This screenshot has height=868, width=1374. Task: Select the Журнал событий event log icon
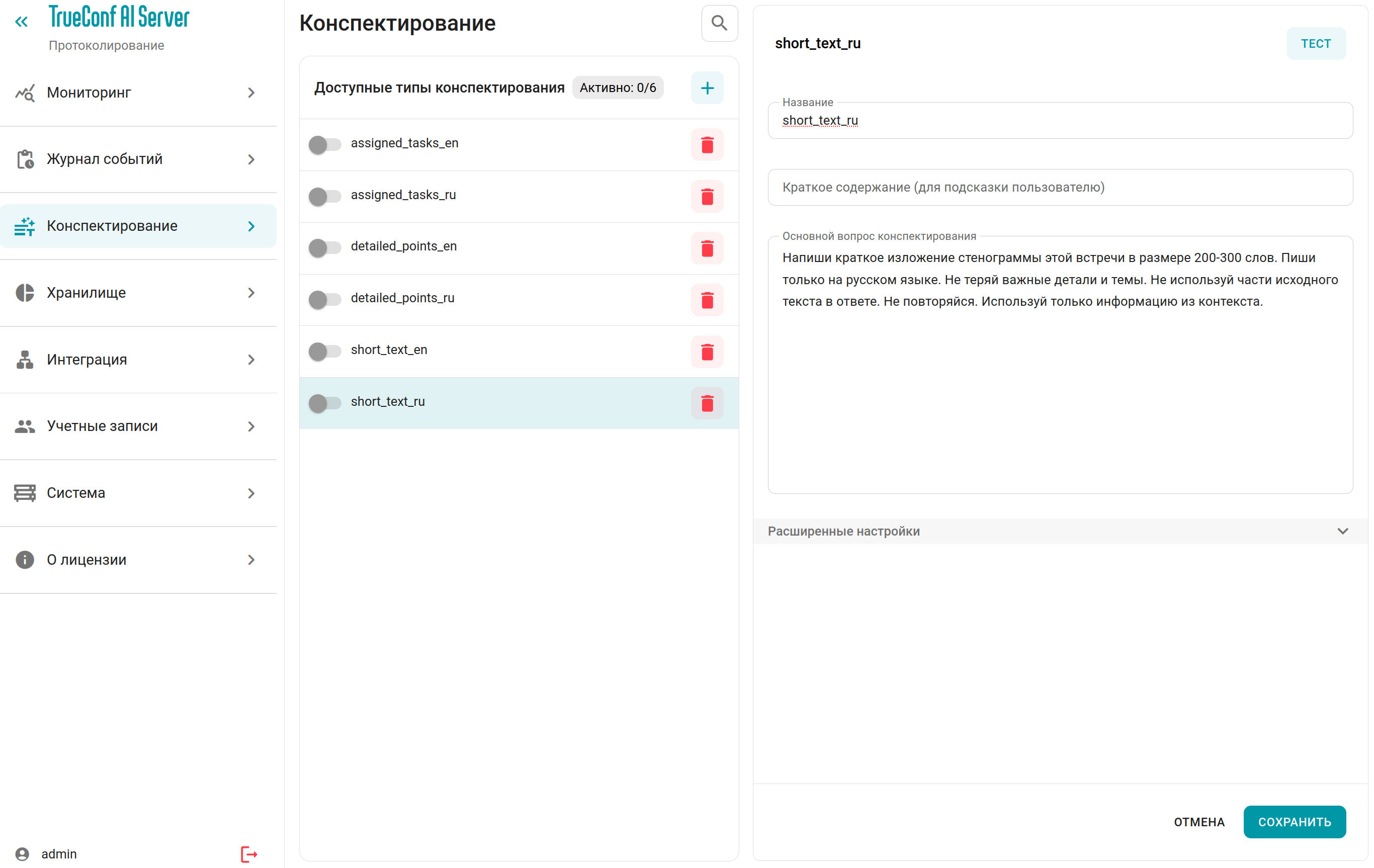[x=24, y=159]
